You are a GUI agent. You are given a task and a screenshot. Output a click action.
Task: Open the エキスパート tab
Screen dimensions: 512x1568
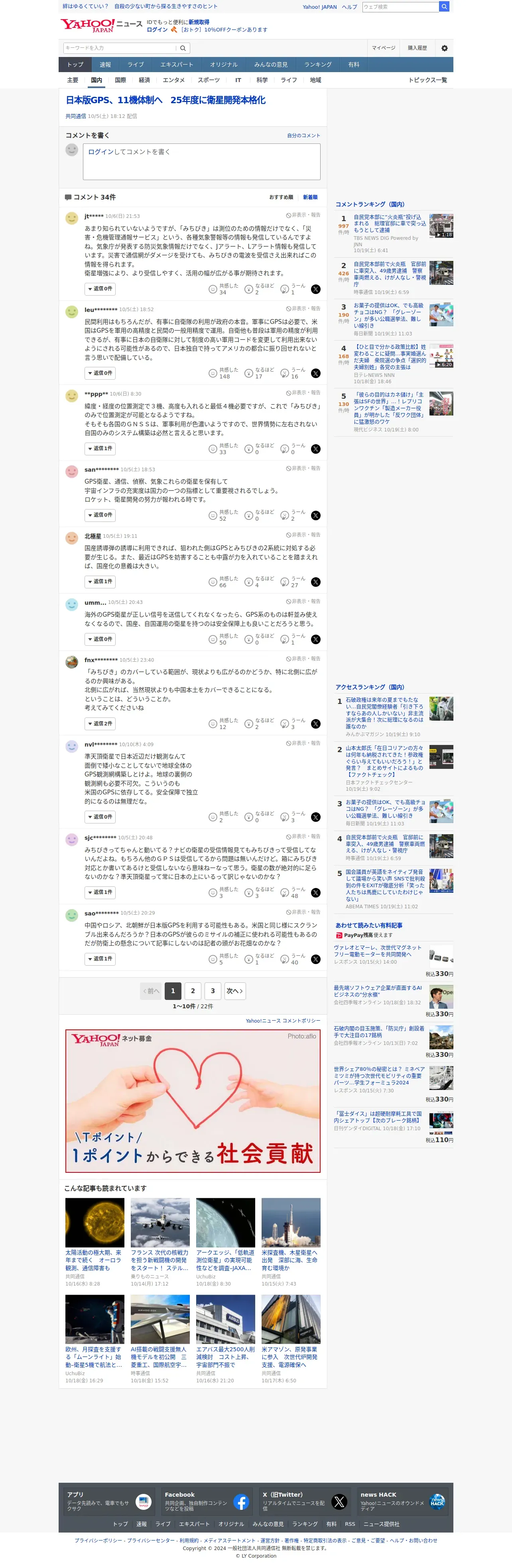(177, 65)
